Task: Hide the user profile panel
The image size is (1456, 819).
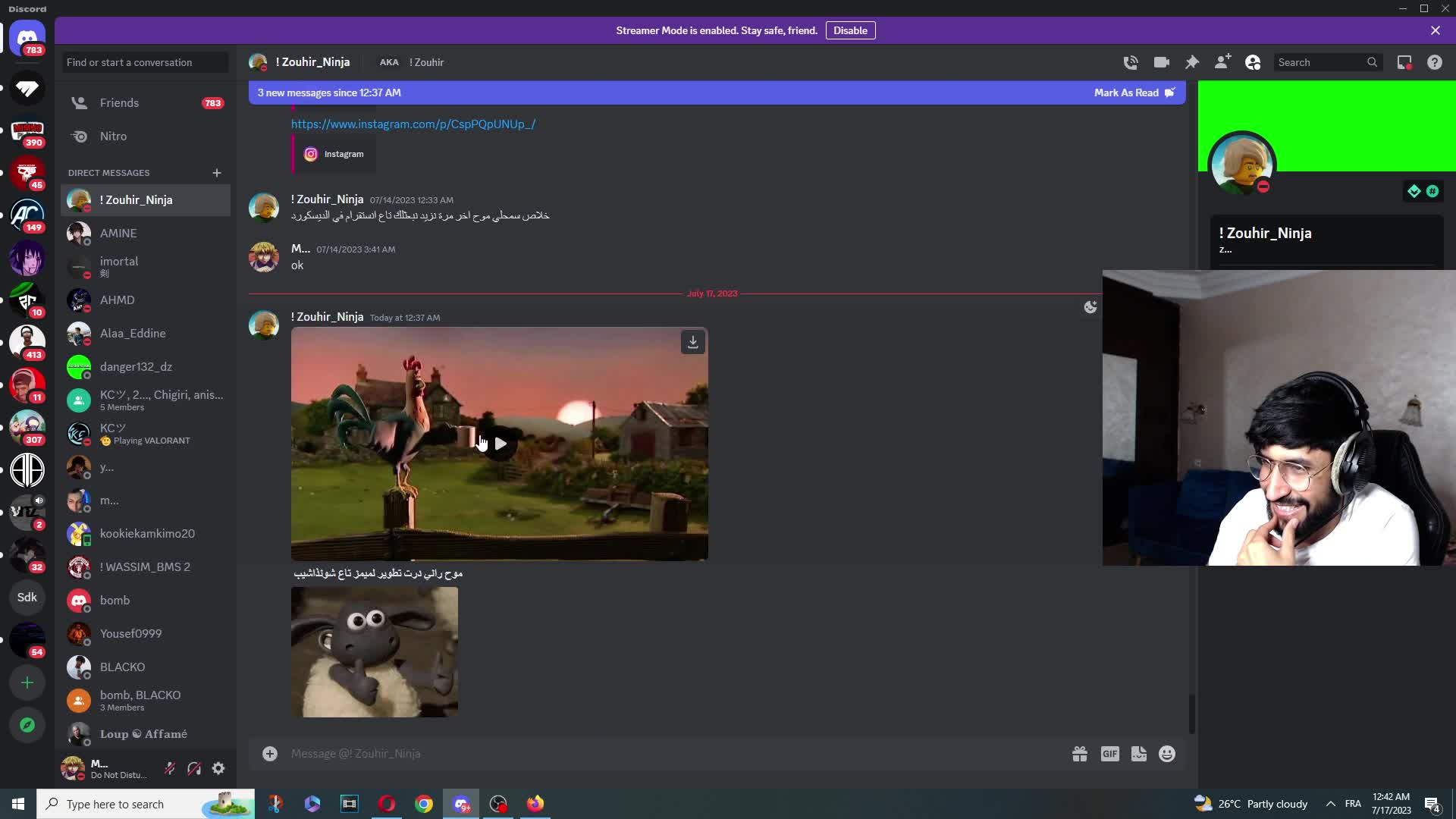Action: click(1253, 62)
